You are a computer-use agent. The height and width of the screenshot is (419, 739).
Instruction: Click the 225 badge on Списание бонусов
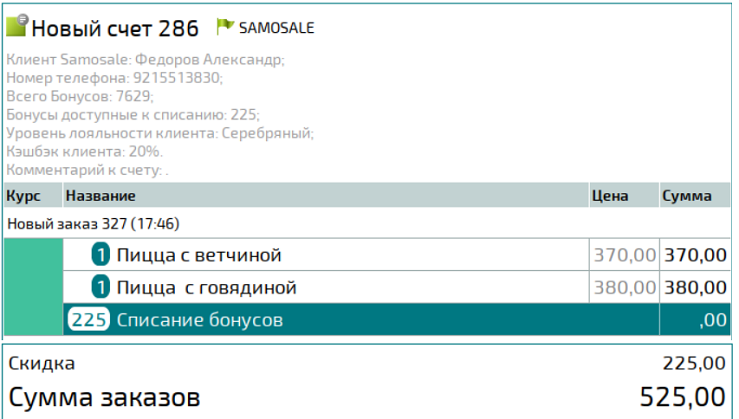tap(89, 320)
